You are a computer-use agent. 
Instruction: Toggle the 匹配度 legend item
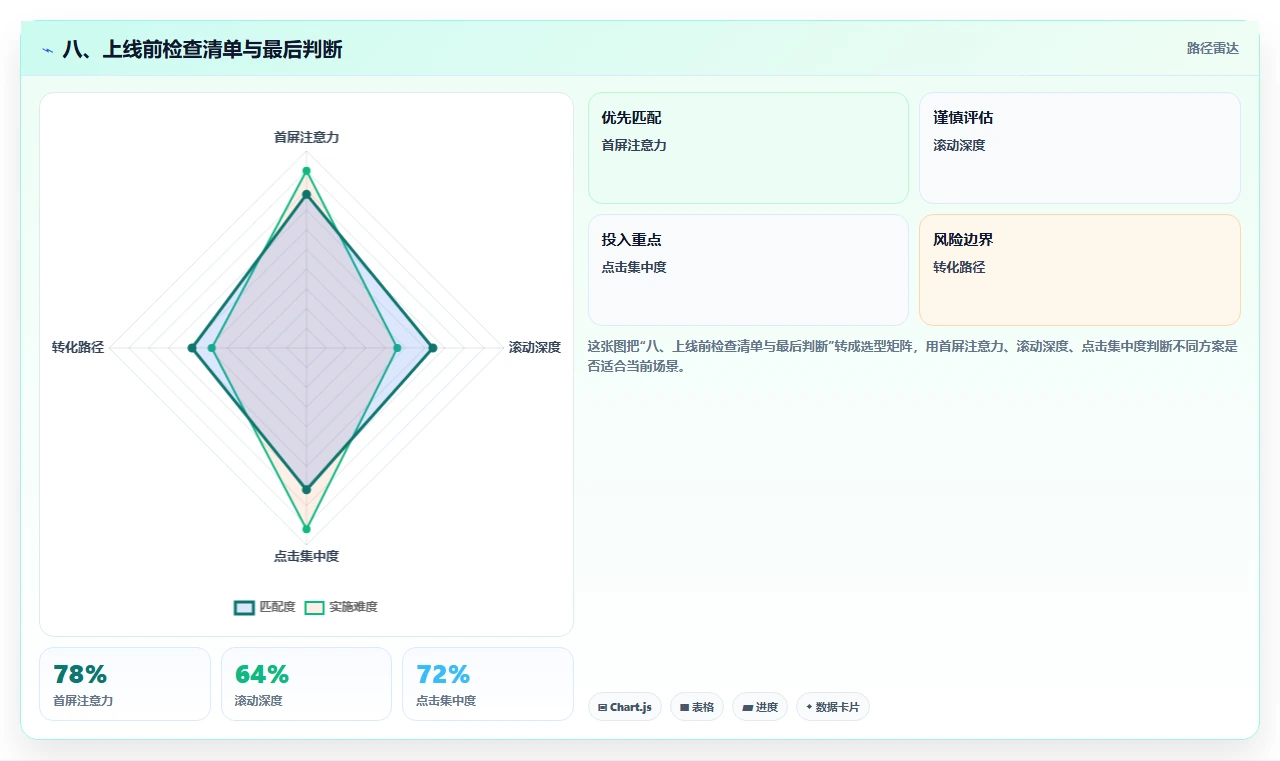(265, 607)
